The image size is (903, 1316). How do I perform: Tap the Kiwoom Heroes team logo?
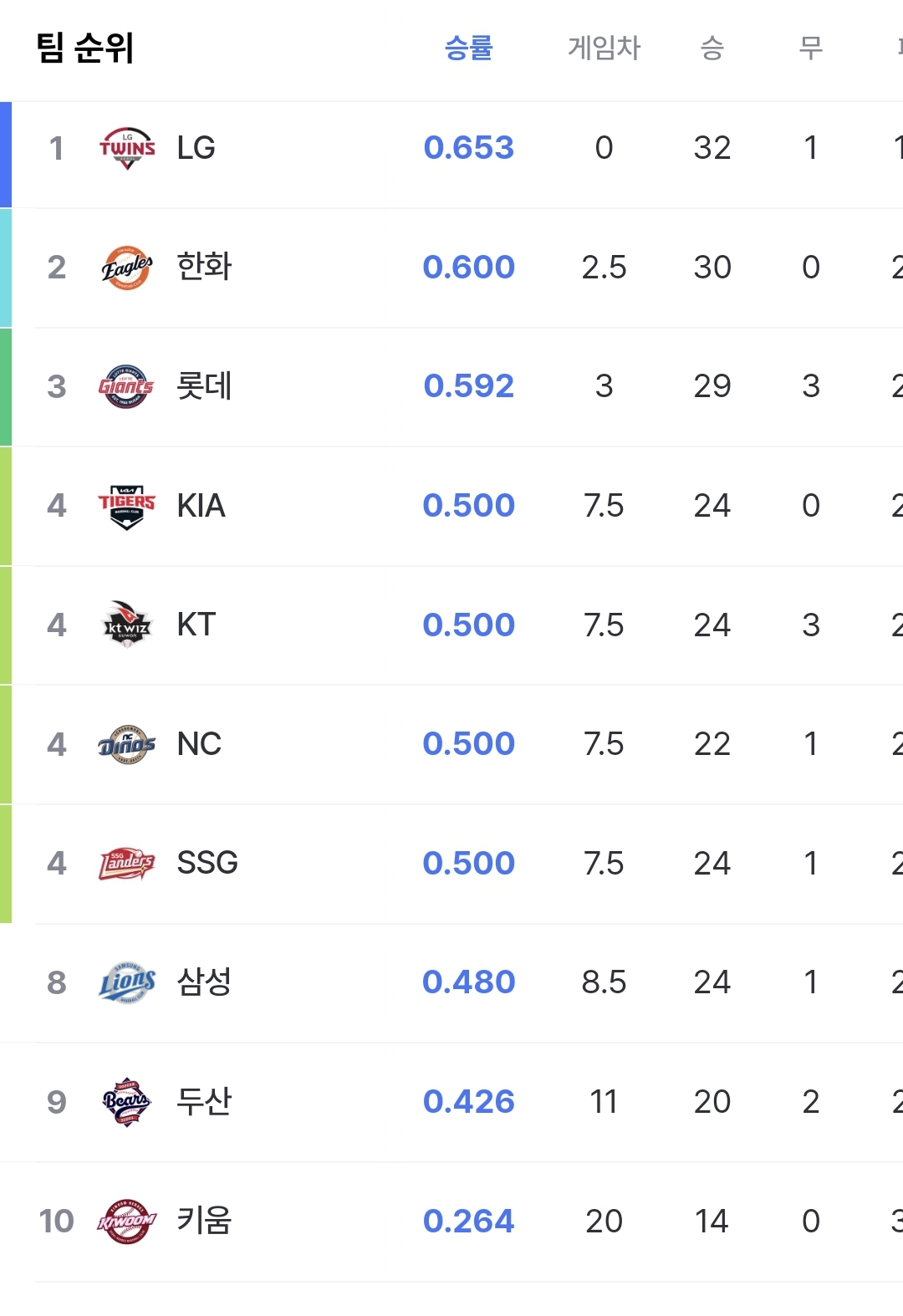click(x=127, y=1222)
